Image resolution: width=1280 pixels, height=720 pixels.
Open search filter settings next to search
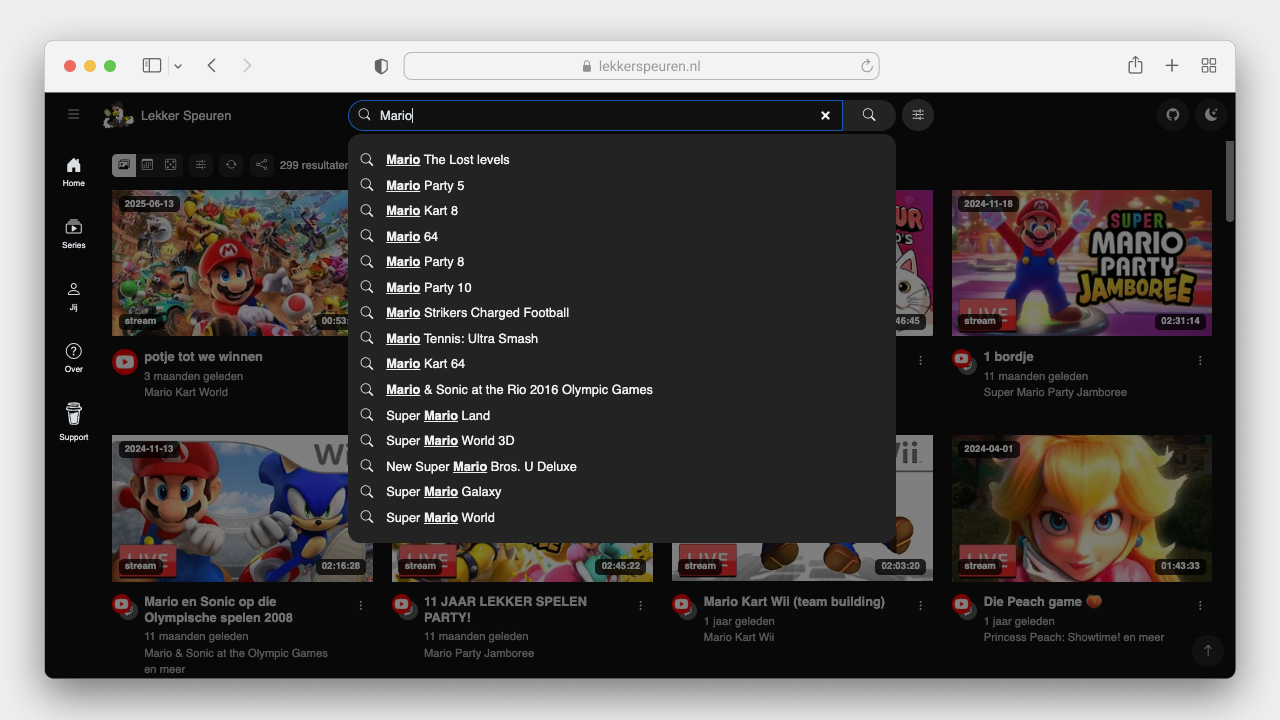[x=917, y=115]
